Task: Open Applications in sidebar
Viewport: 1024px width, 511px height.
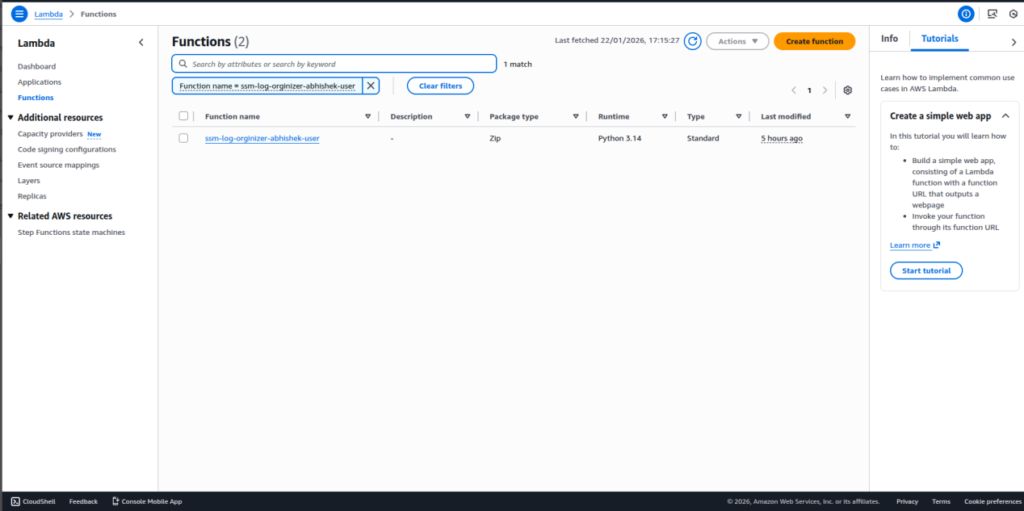Action: tap(39, 82)
